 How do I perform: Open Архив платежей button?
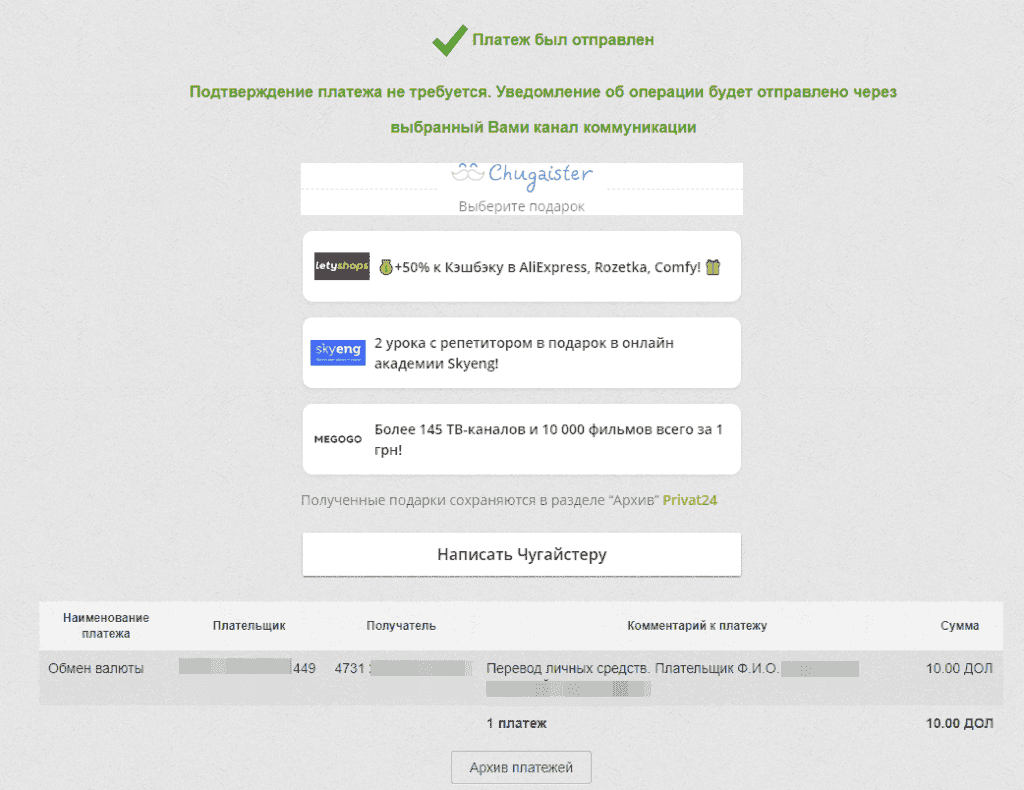(521, 768)
